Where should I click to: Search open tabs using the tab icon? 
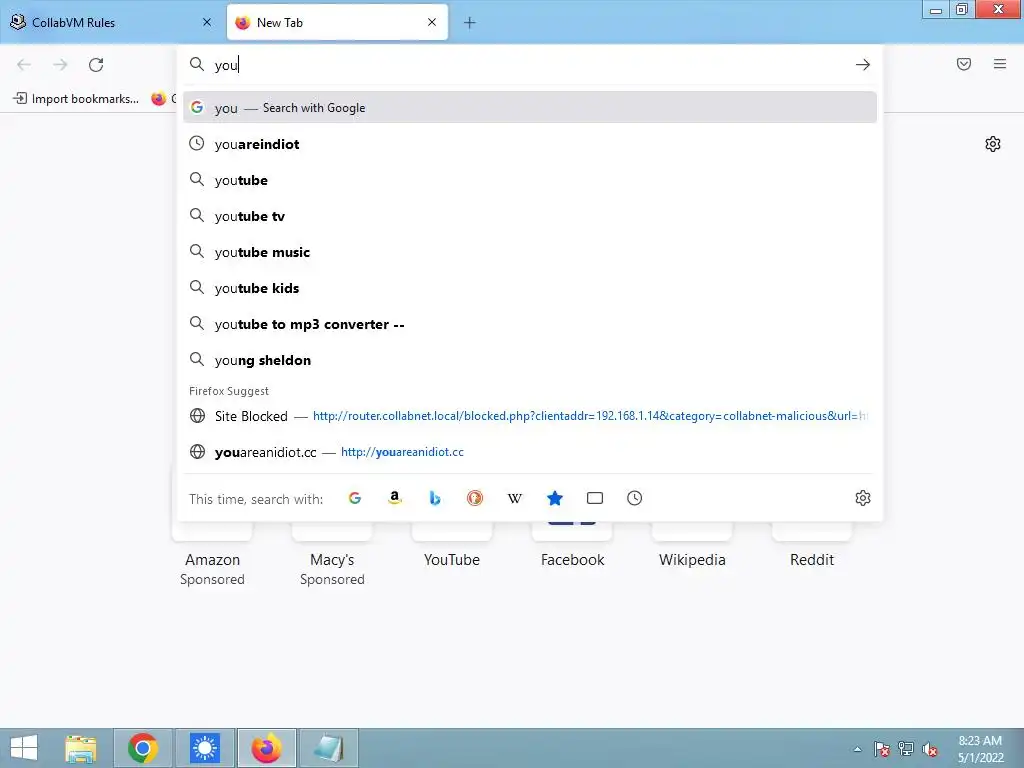[x=595, y=498]
